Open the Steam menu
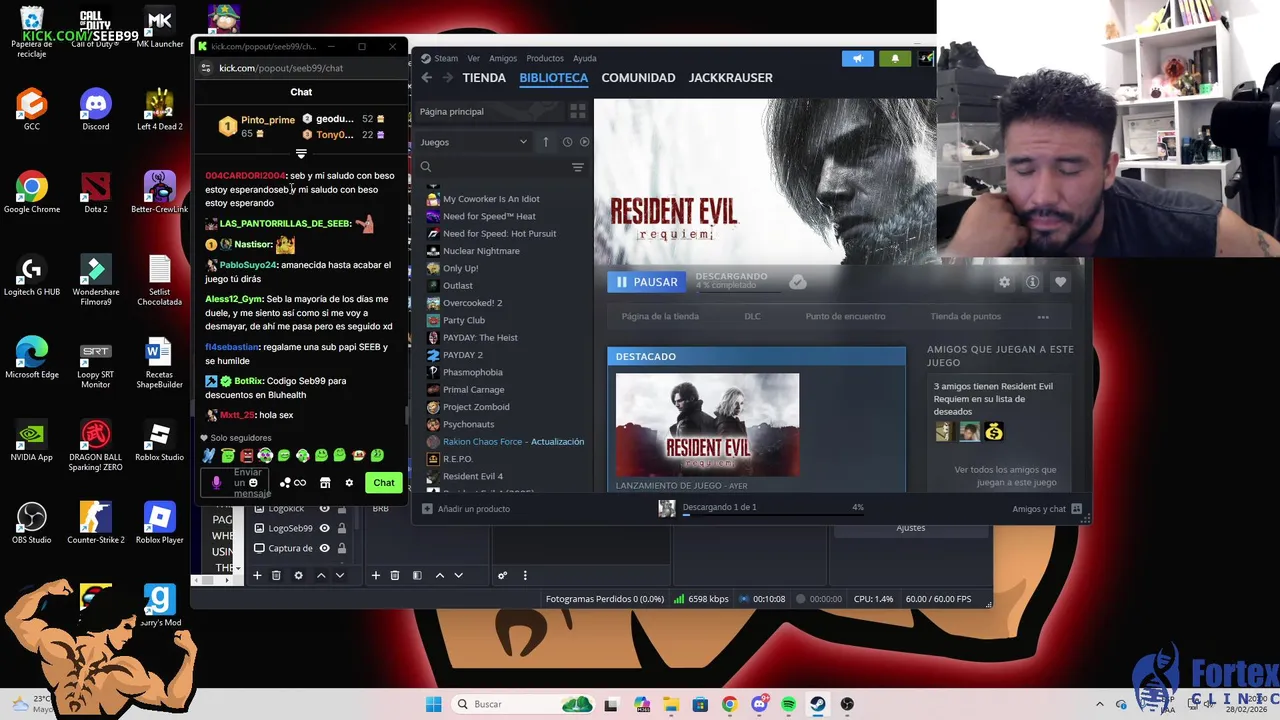 [440, 58]
